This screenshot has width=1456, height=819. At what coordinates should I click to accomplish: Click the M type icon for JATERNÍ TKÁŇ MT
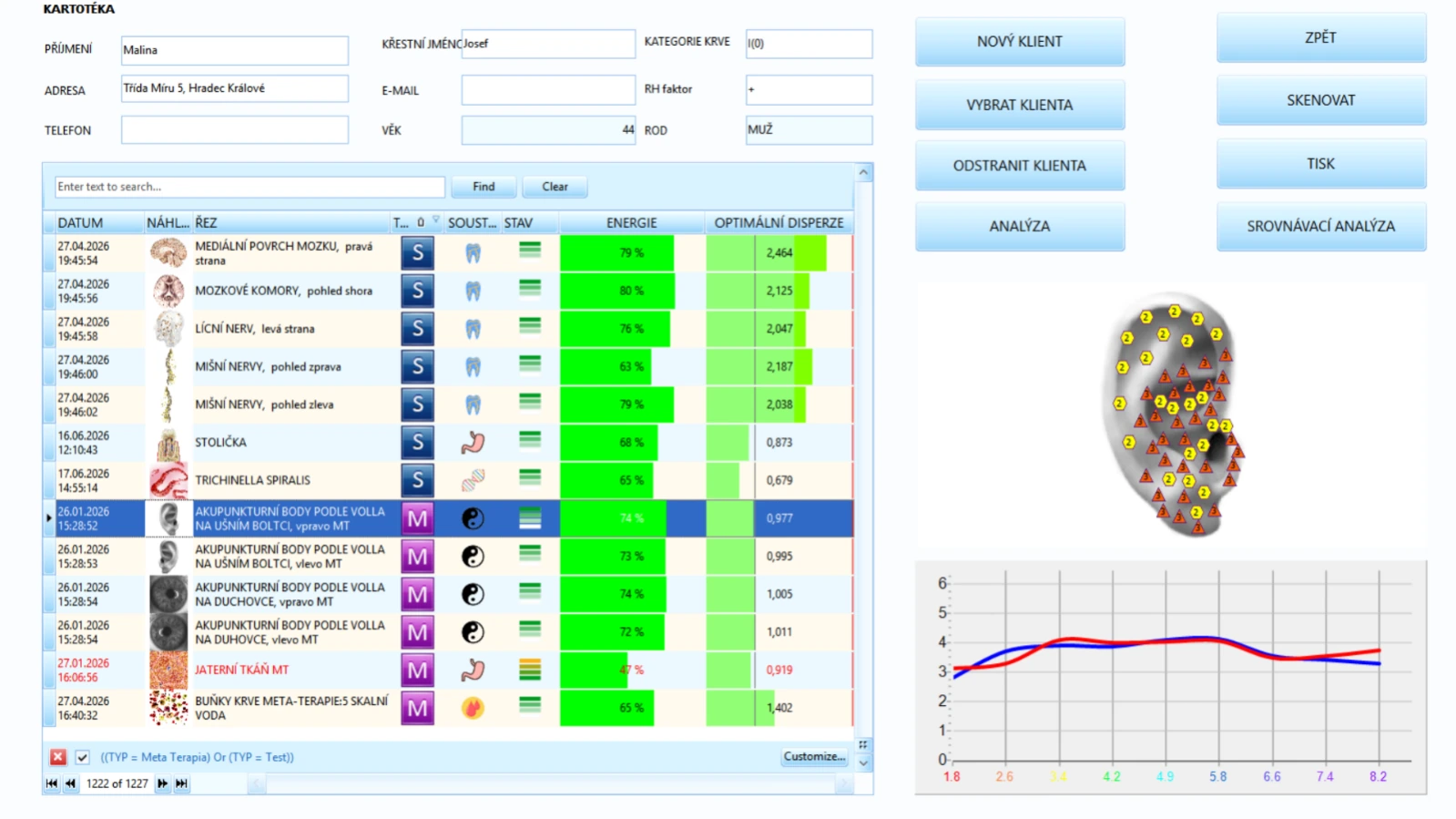pos(417,670)
